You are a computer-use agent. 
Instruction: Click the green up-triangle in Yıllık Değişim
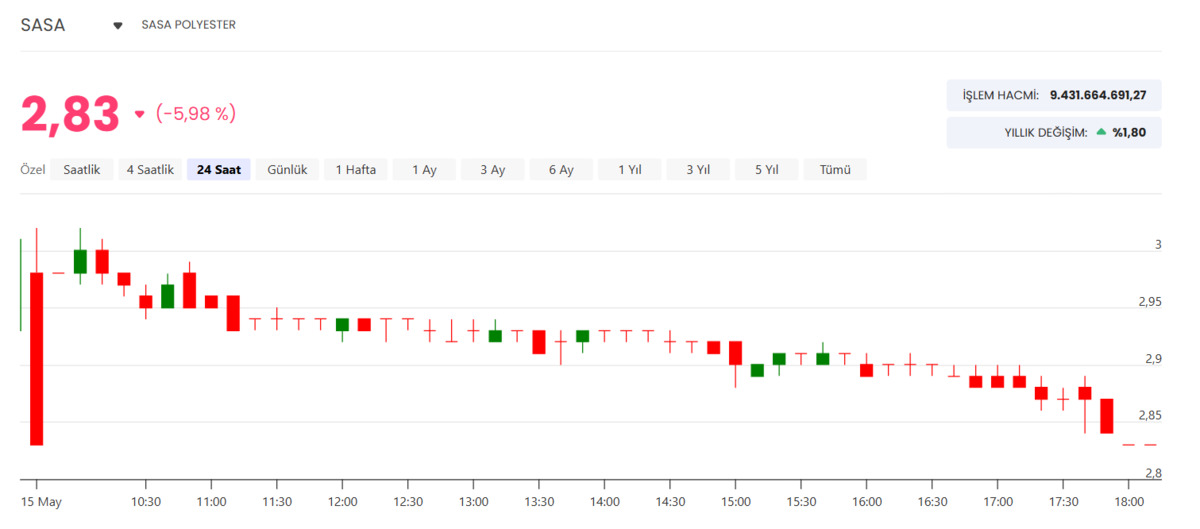click(1101, 132)
